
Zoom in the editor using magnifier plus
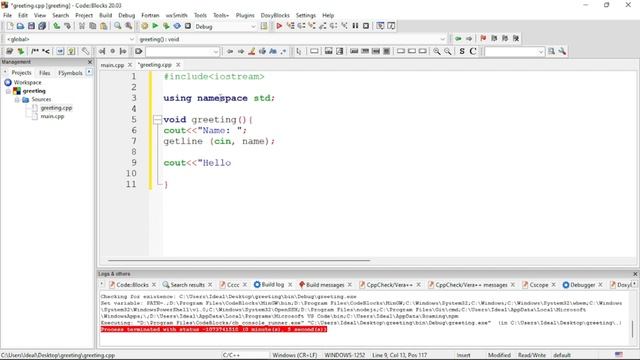(x=437, y=51)
